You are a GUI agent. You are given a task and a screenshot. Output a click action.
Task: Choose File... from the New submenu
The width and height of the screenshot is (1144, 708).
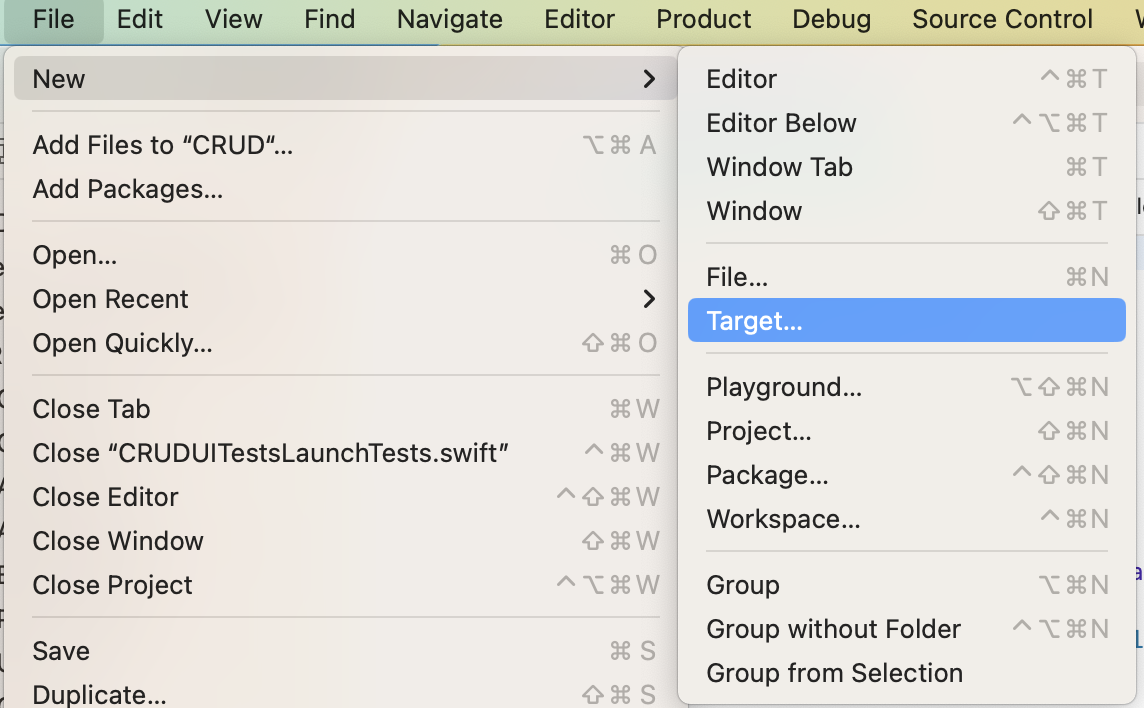coord(906,277)
